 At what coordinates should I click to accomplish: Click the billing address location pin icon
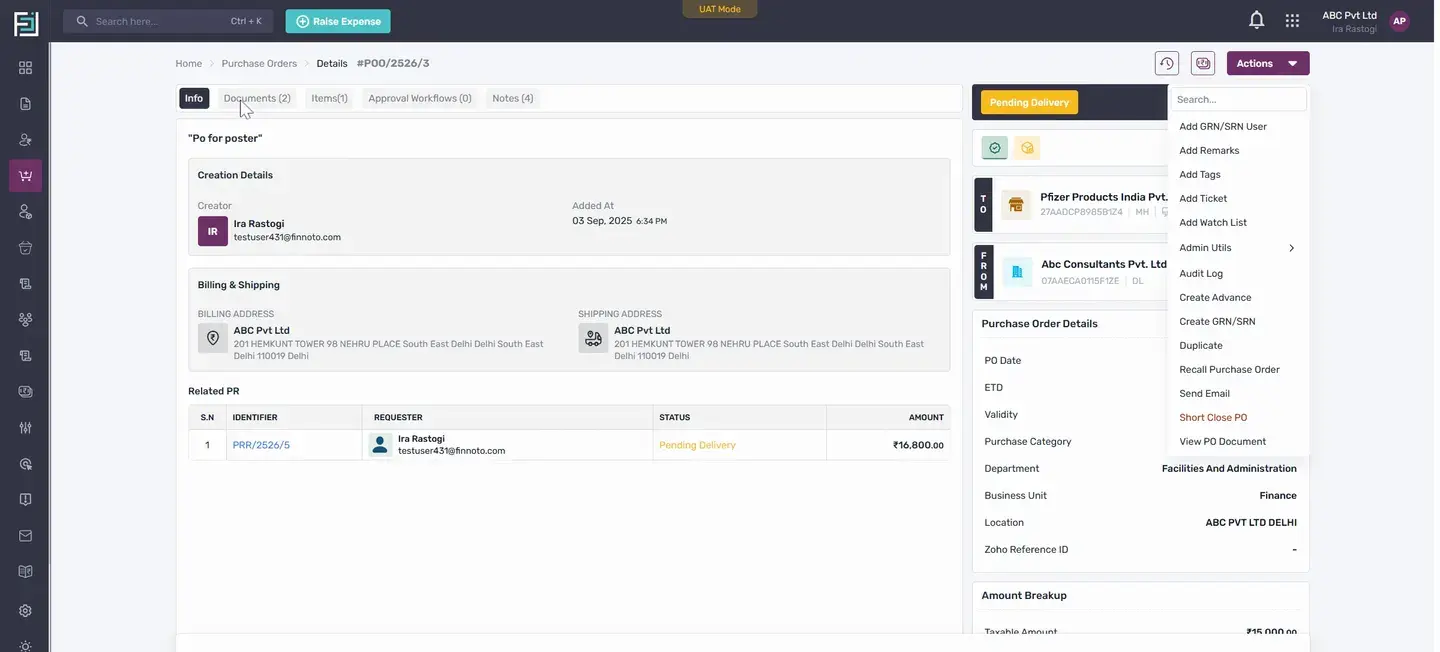coord(213,338)
